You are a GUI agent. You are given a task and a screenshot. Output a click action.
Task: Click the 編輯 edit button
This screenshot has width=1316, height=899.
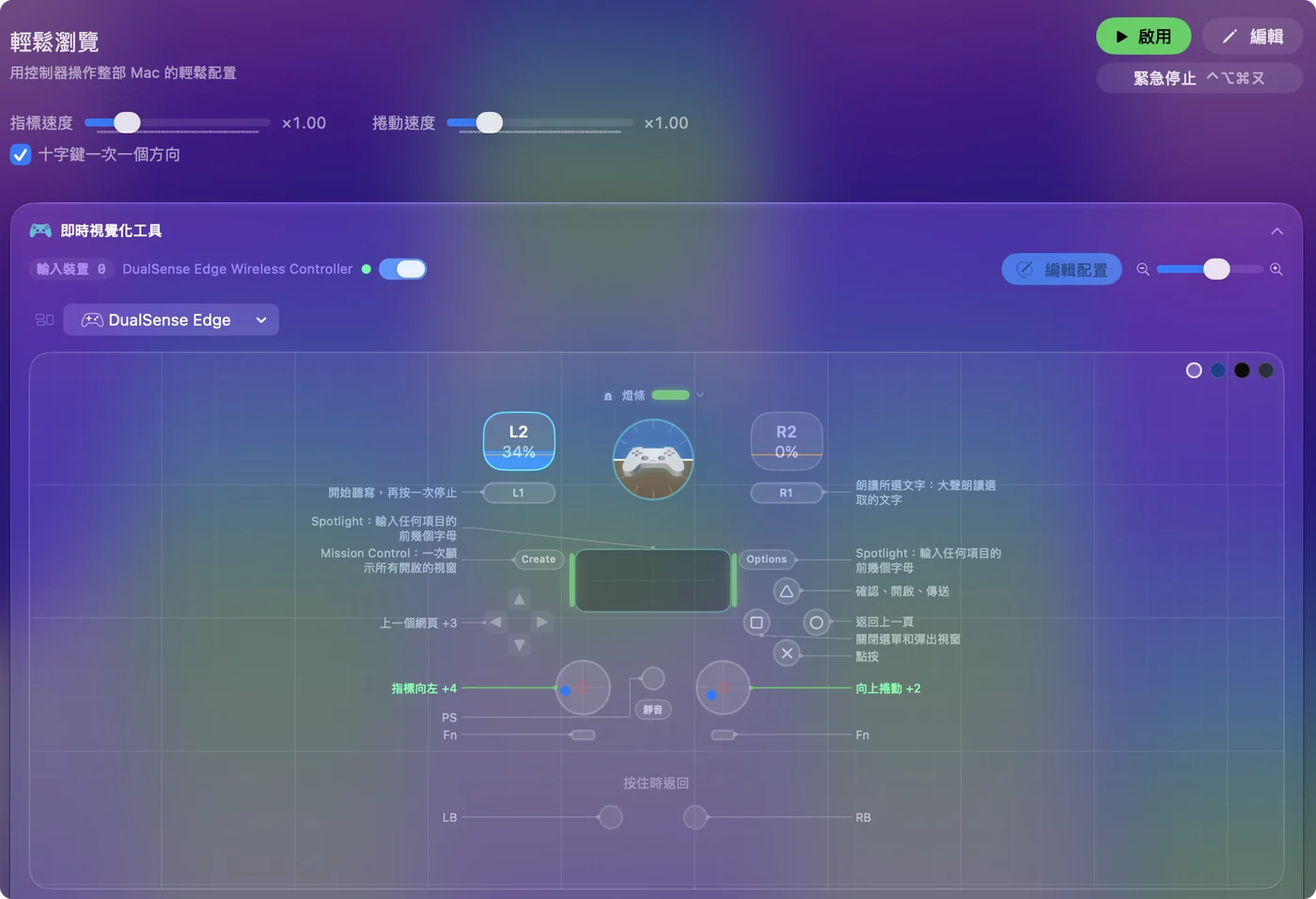click(1252, 37)
